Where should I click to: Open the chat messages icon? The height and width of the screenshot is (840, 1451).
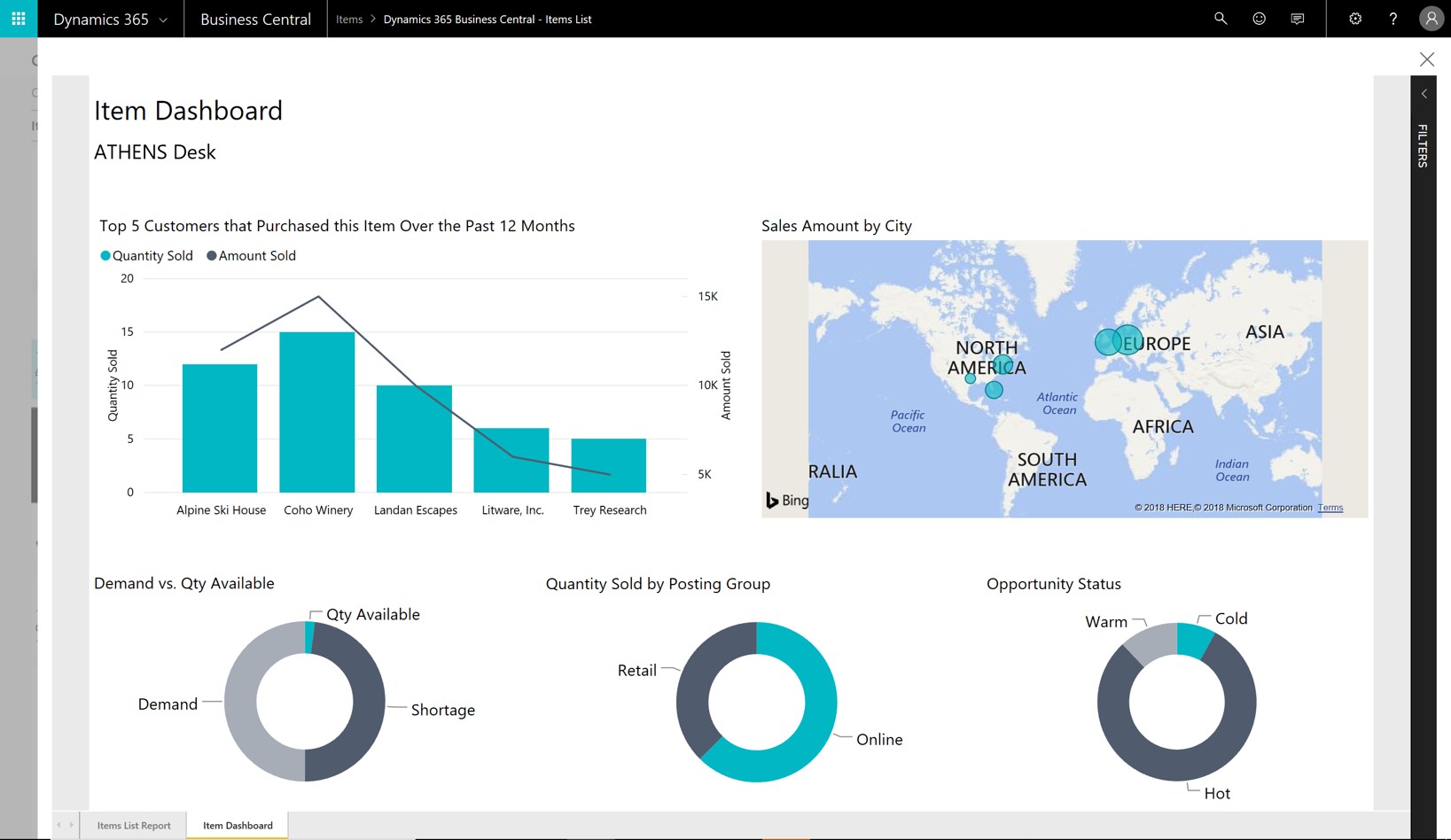click(x=1298, y=19)
